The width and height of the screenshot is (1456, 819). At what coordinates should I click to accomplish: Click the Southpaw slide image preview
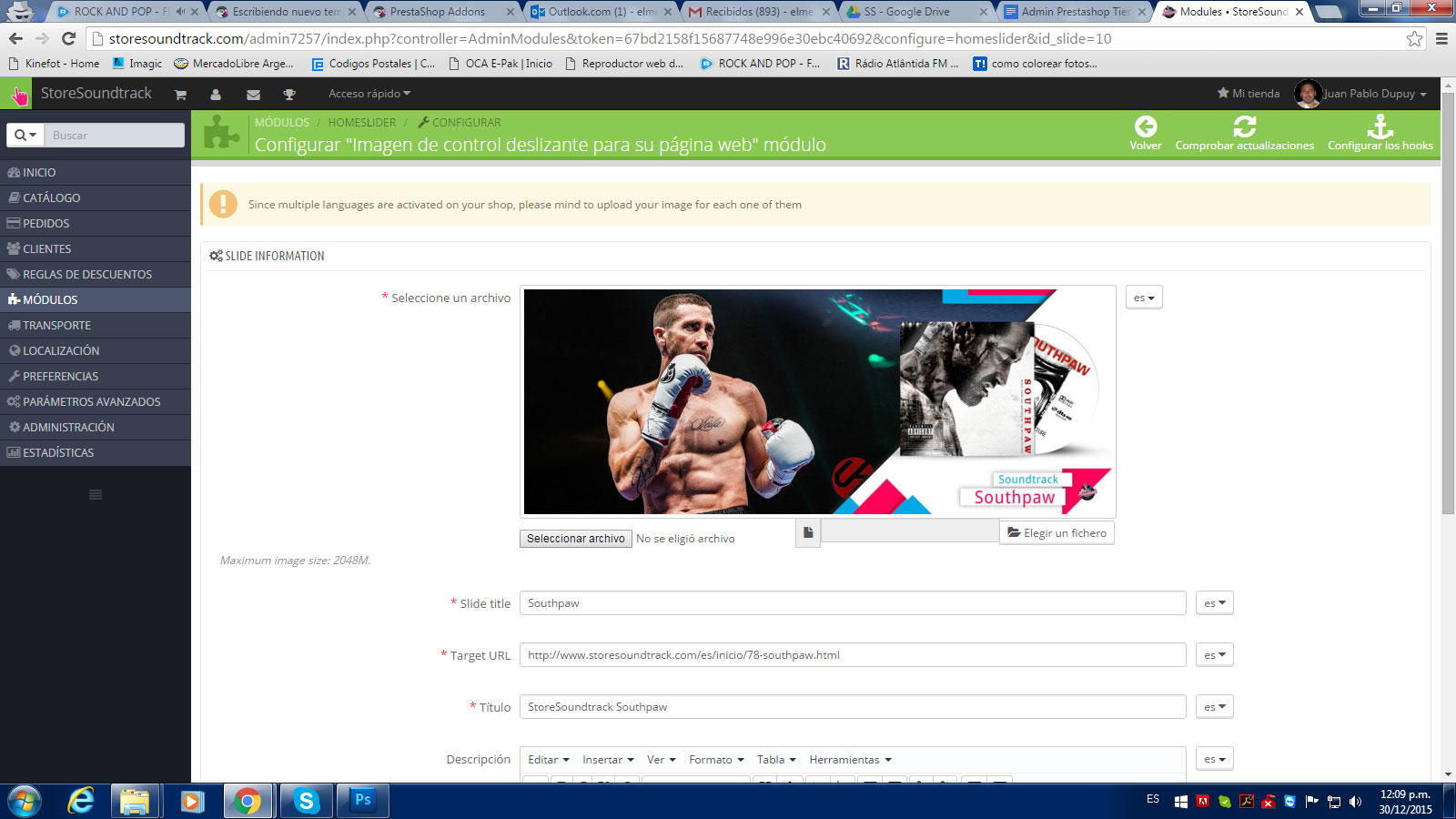click(x=818, y=401)
